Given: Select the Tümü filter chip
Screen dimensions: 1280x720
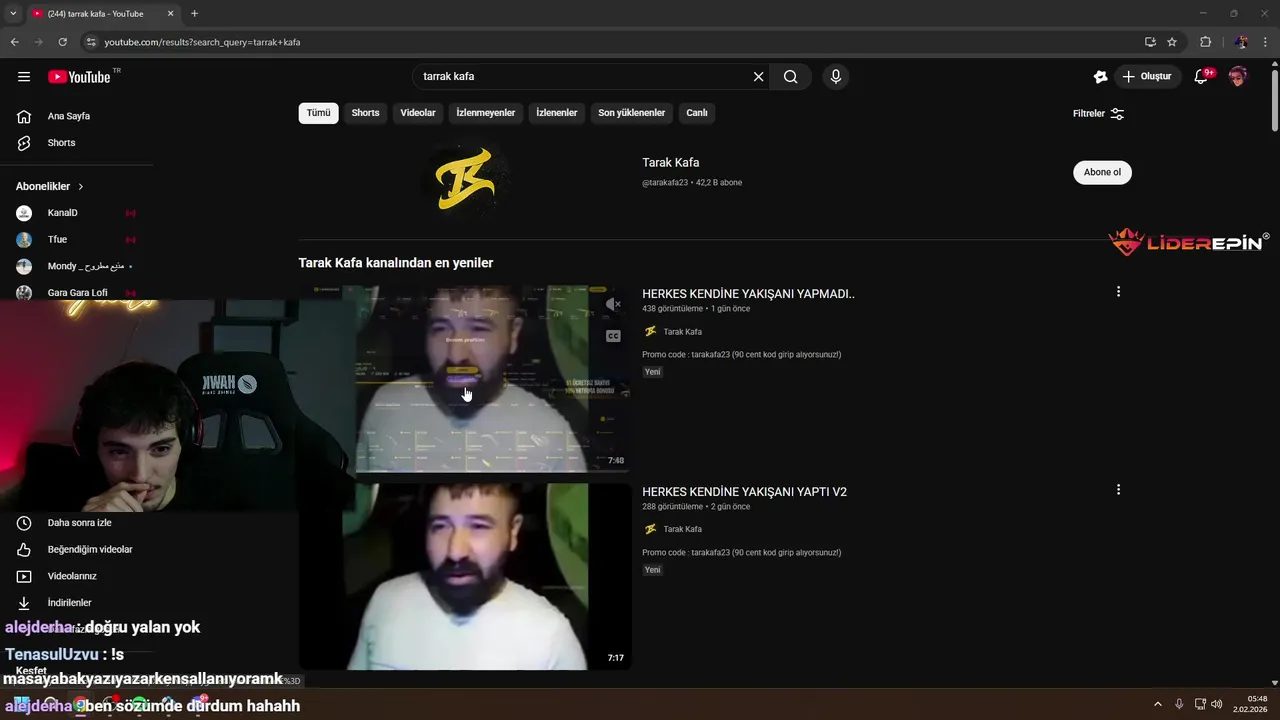Looking at the screenshot, I should [318, 113].
